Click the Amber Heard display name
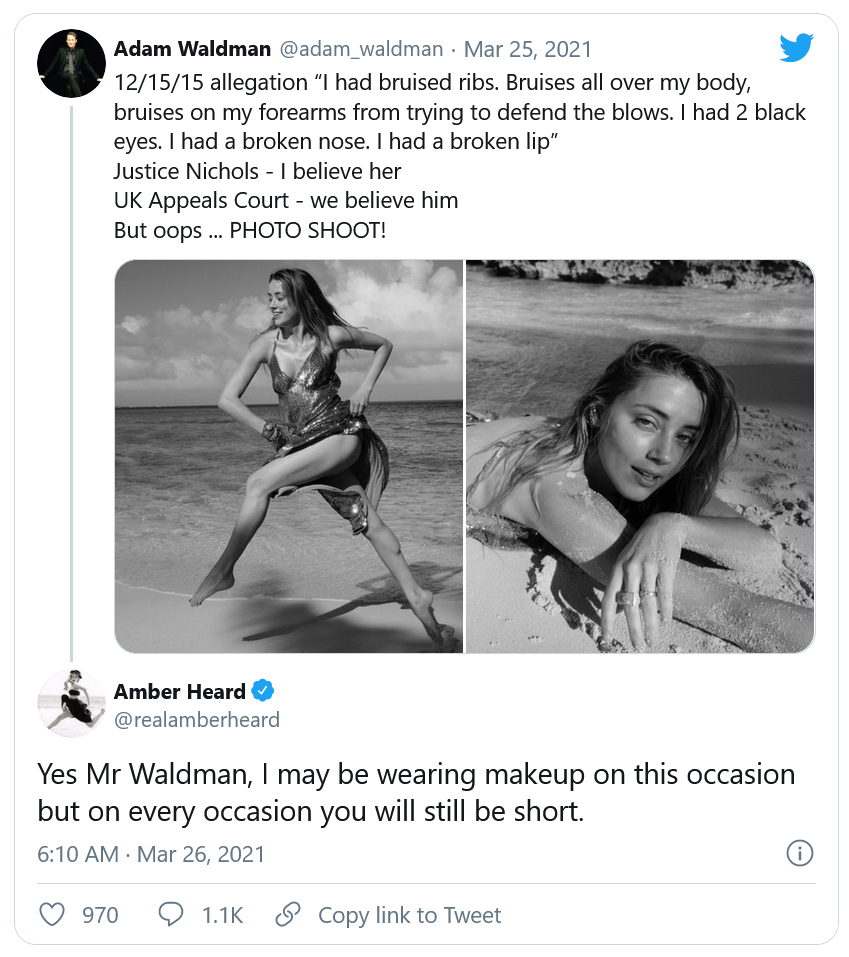The image size is (849, 957). 180,691
